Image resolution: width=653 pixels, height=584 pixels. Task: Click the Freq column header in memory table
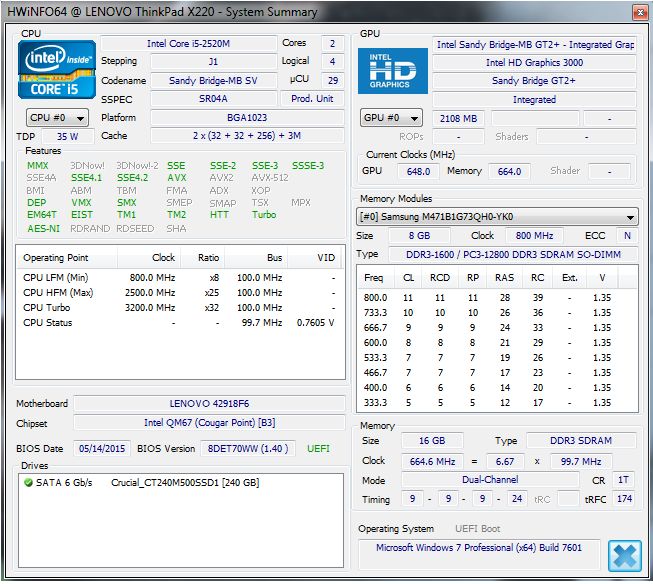[x=374, y=278]
